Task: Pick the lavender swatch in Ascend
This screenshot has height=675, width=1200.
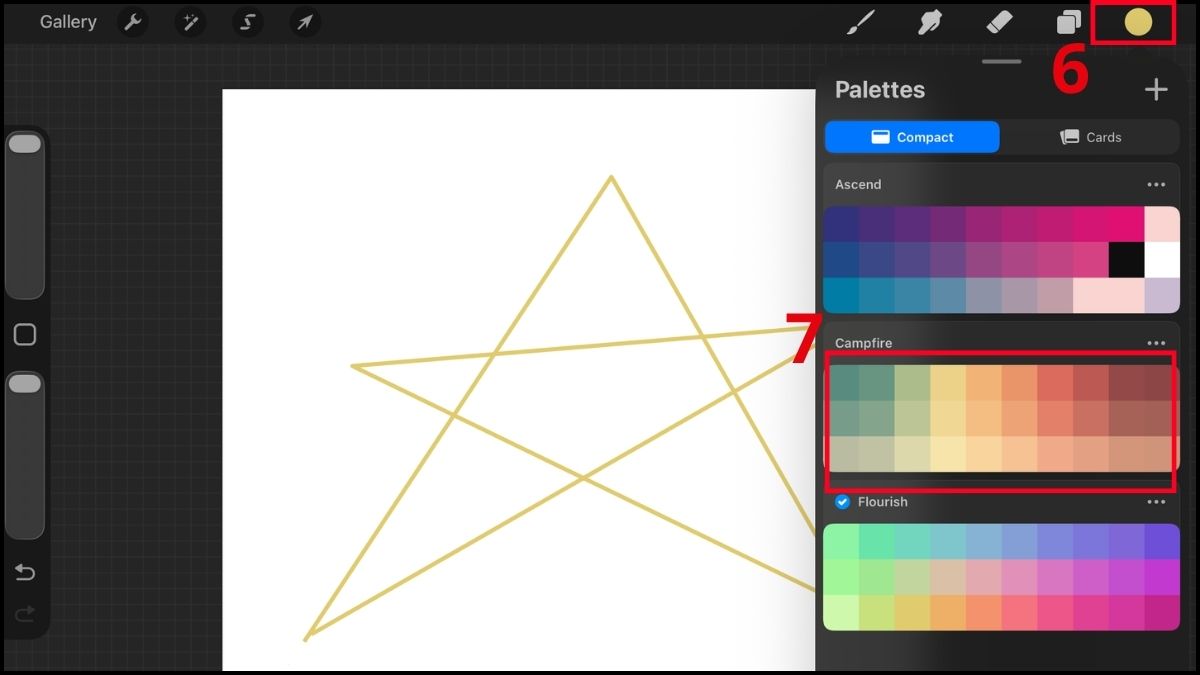Action: [x=1162, y=295]
